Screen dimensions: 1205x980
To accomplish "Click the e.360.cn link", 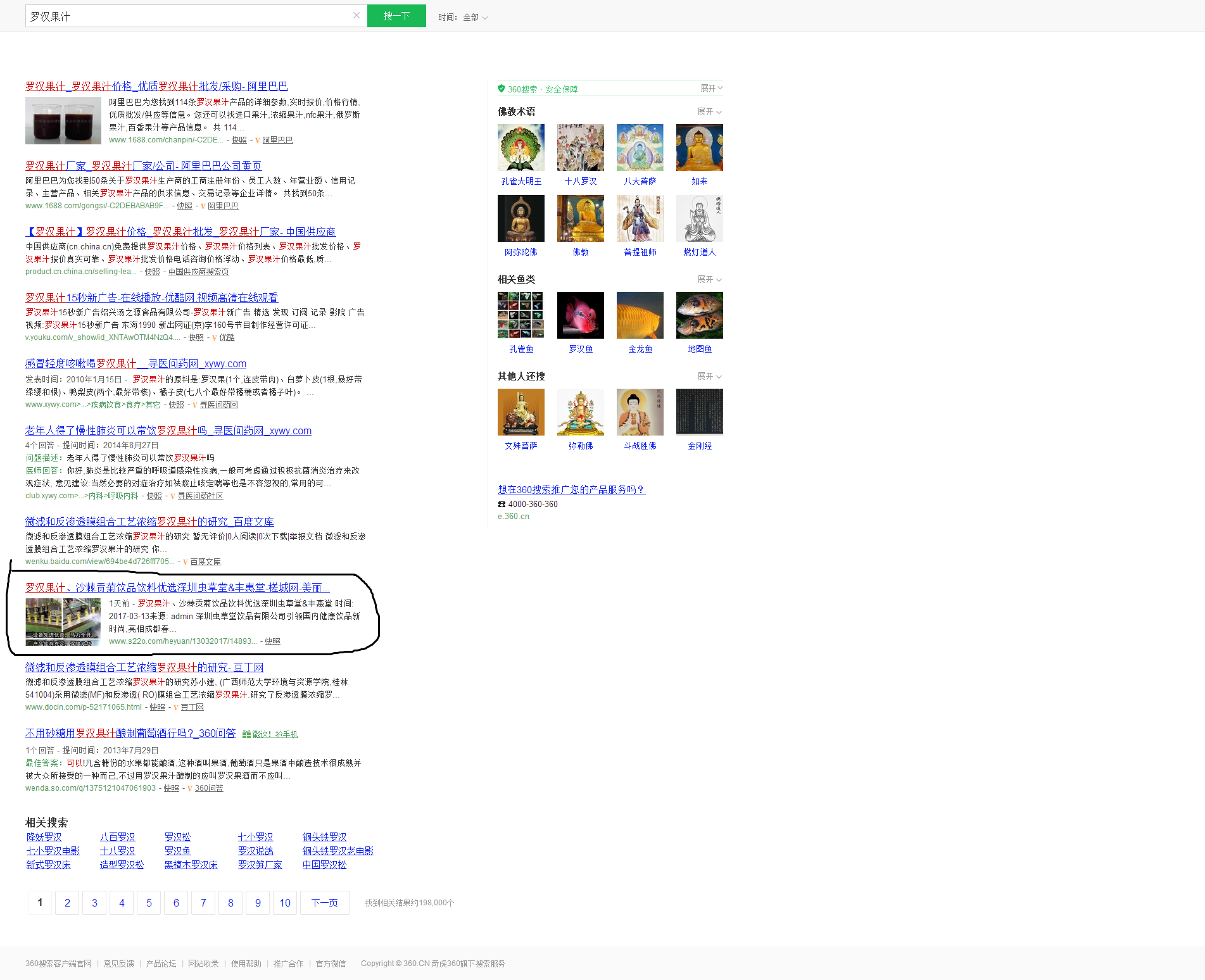I will click(x=514, y=516).
